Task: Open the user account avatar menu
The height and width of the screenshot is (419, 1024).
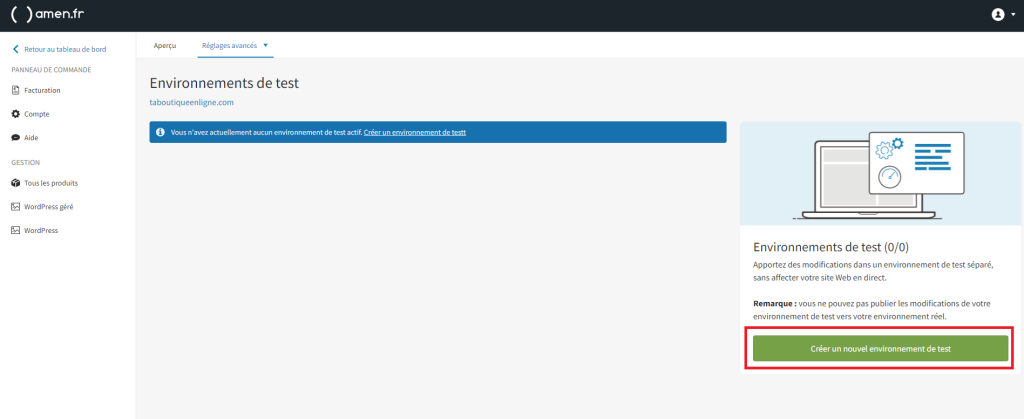Action: 997,15
